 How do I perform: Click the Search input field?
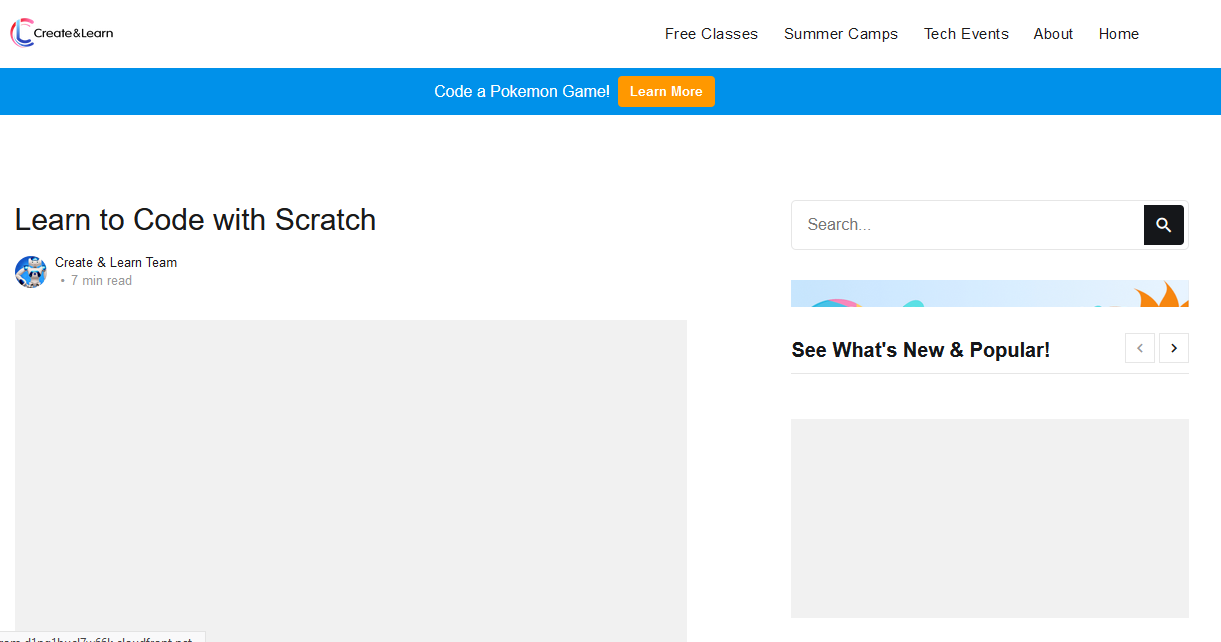tap(967, 225)
